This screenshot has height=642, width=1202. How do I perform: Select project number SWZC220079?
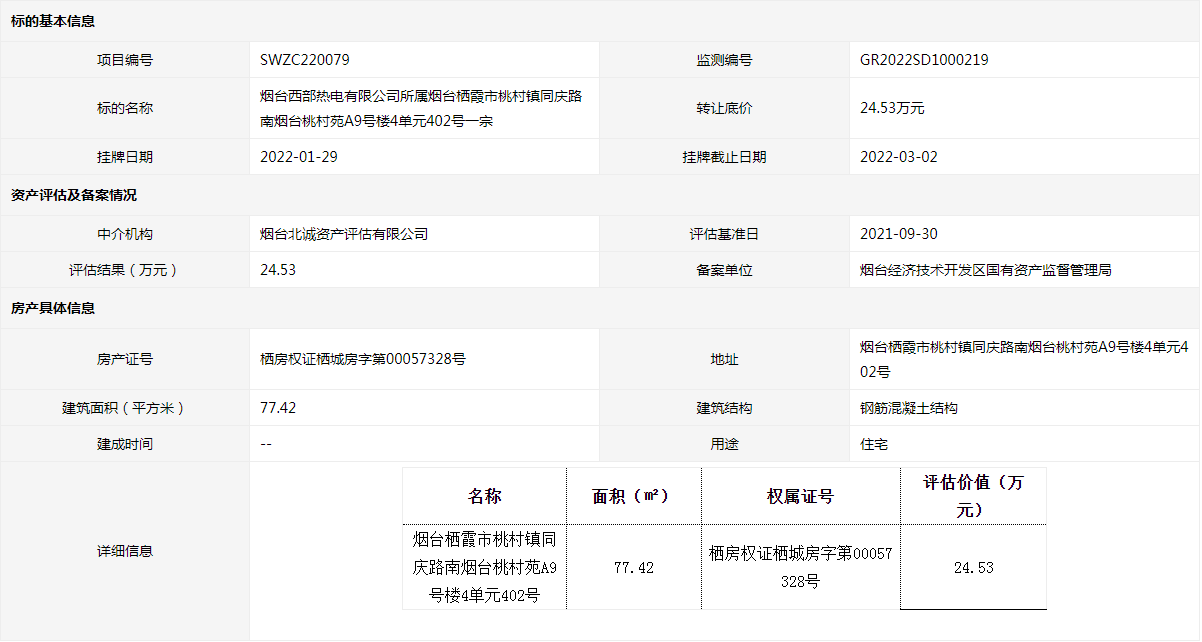click(305, 60)
